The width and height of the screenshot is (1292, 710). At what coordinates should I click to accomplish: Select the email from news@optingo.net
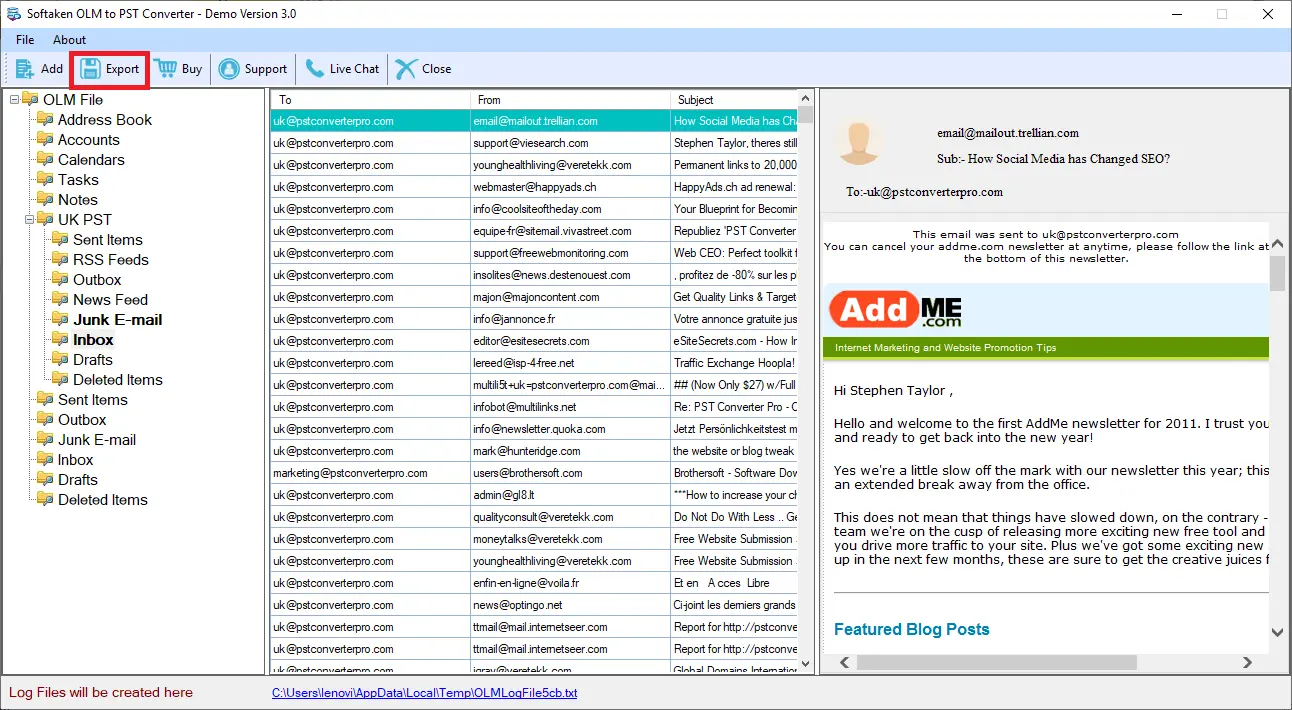tap(534, 605)
